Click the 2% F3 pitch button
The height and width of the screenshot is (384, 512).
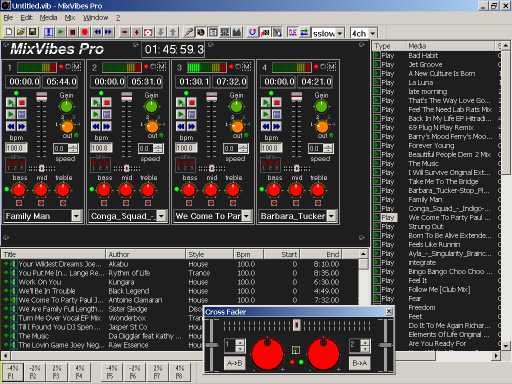57,372
